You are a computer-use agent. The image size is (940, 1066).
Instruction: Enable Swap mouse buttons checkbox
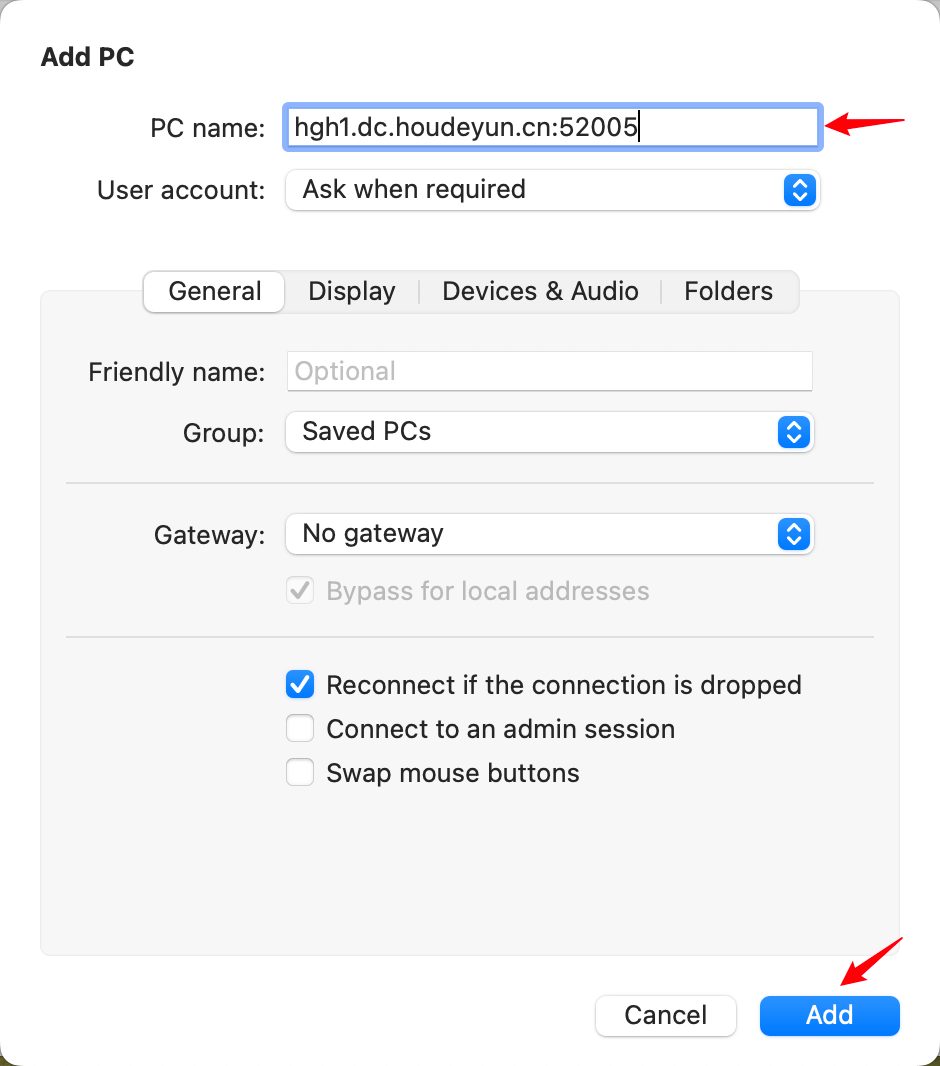(x=300, y=773)
